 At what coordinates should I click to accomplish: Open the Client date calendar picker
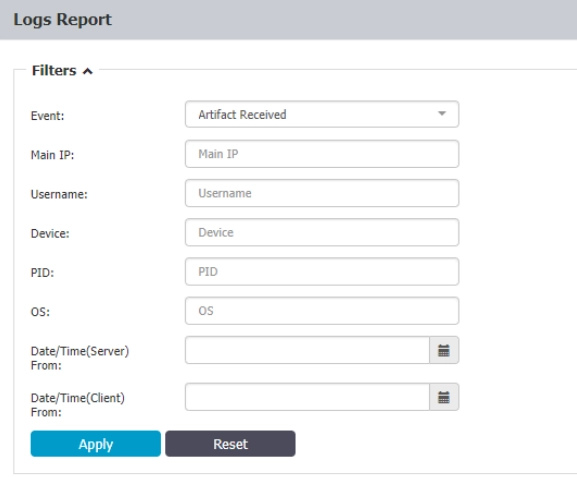(444, 397)
